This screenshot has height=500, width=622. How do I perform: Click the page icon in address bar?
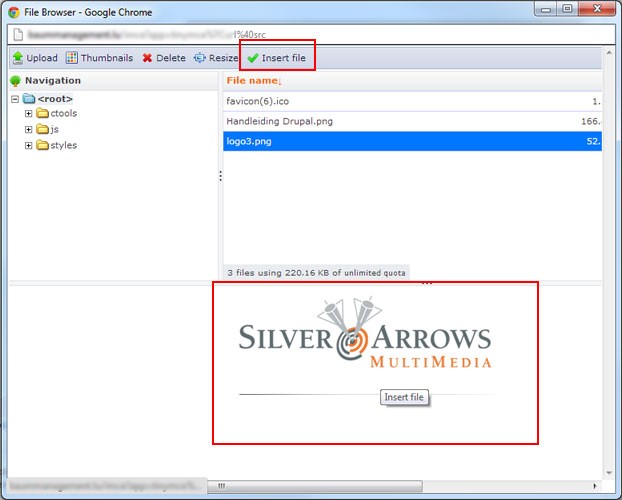[x=18, y=35]
